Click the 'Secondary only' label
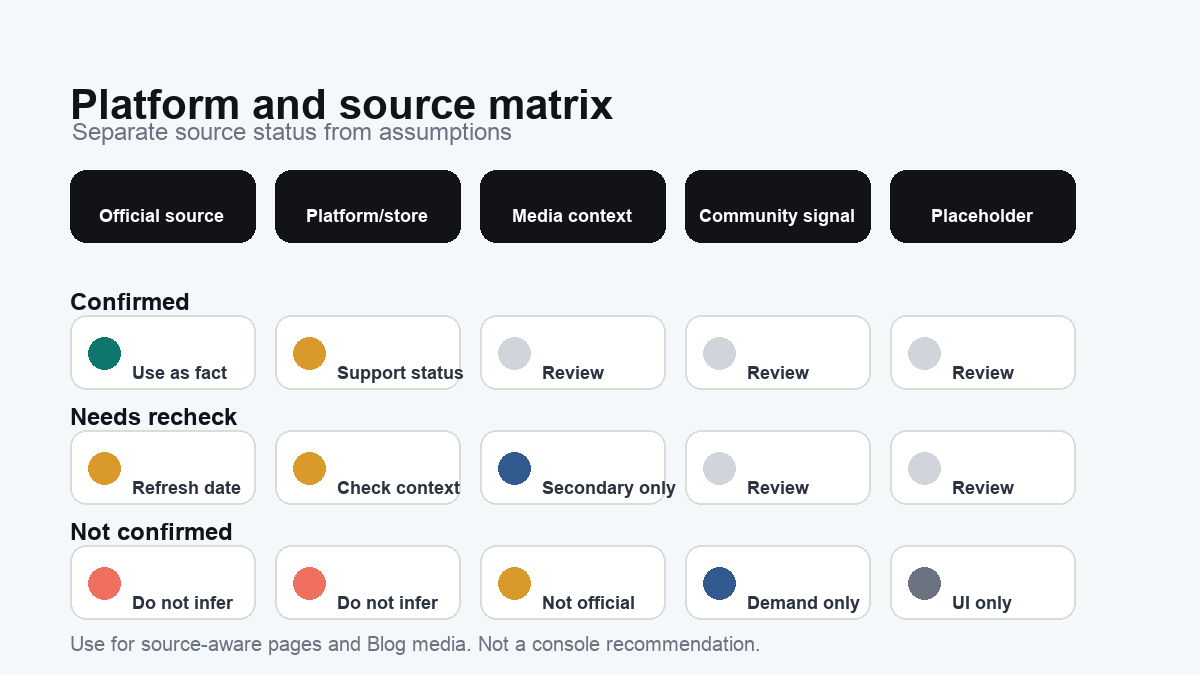The width and height of the screenshot is (1200, 675). 609,488
